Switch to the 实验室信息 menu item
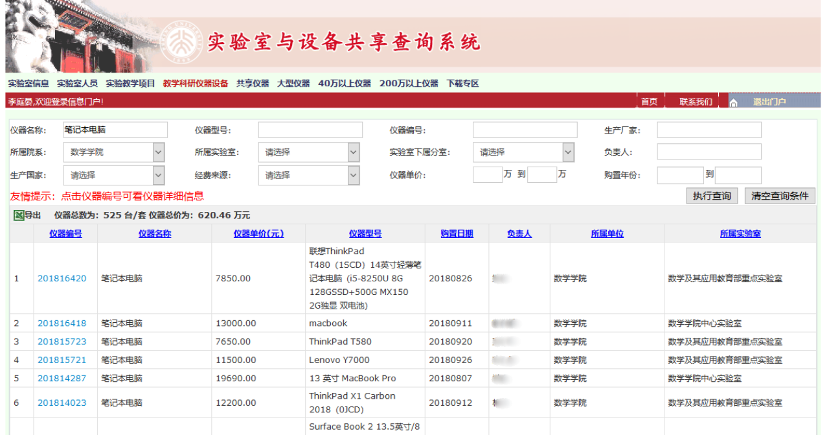830x436 pixels. tap(28, 83)
